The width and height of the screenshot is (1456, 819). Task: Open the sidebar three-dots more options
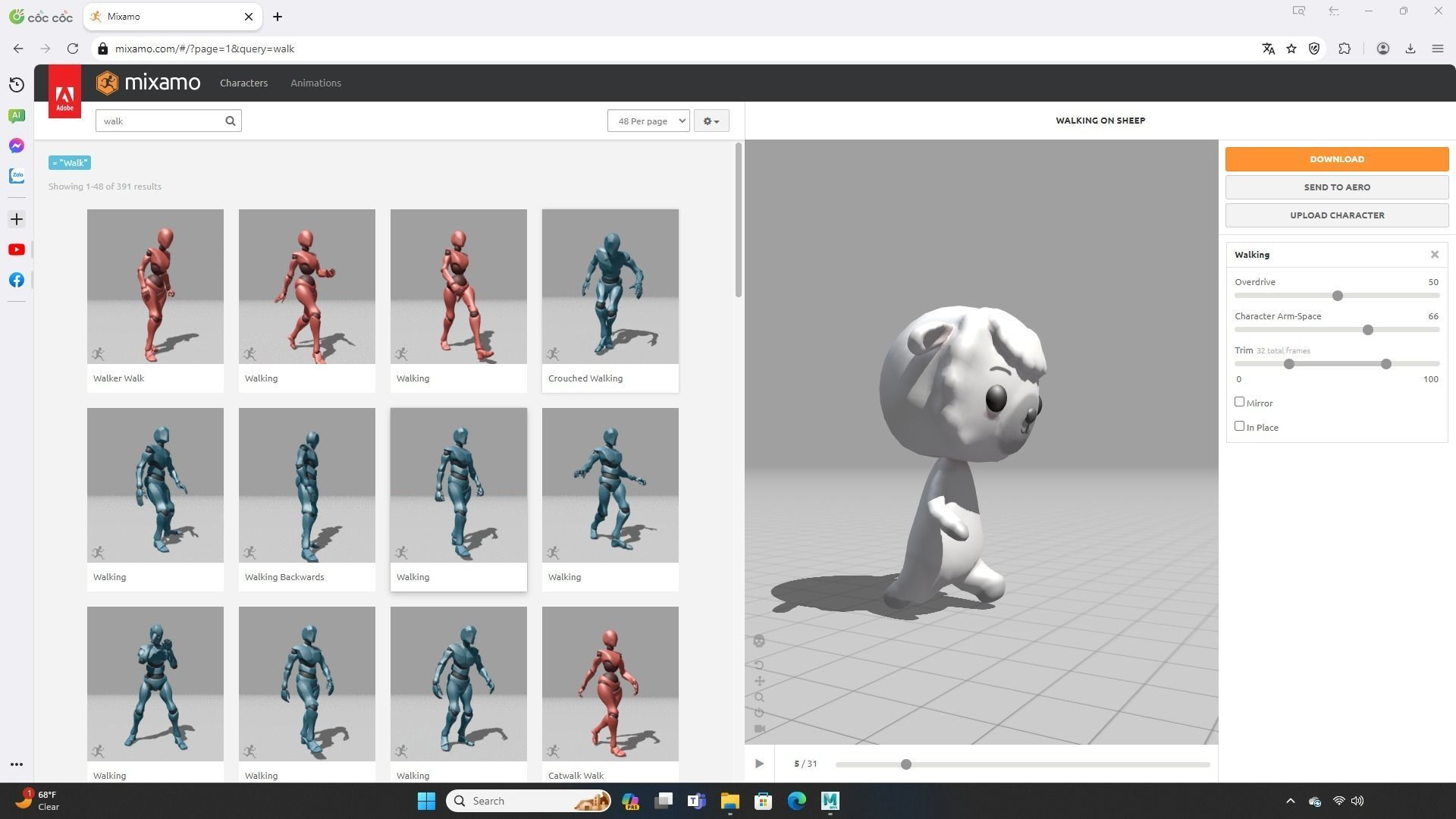click(x=17, y=764)
